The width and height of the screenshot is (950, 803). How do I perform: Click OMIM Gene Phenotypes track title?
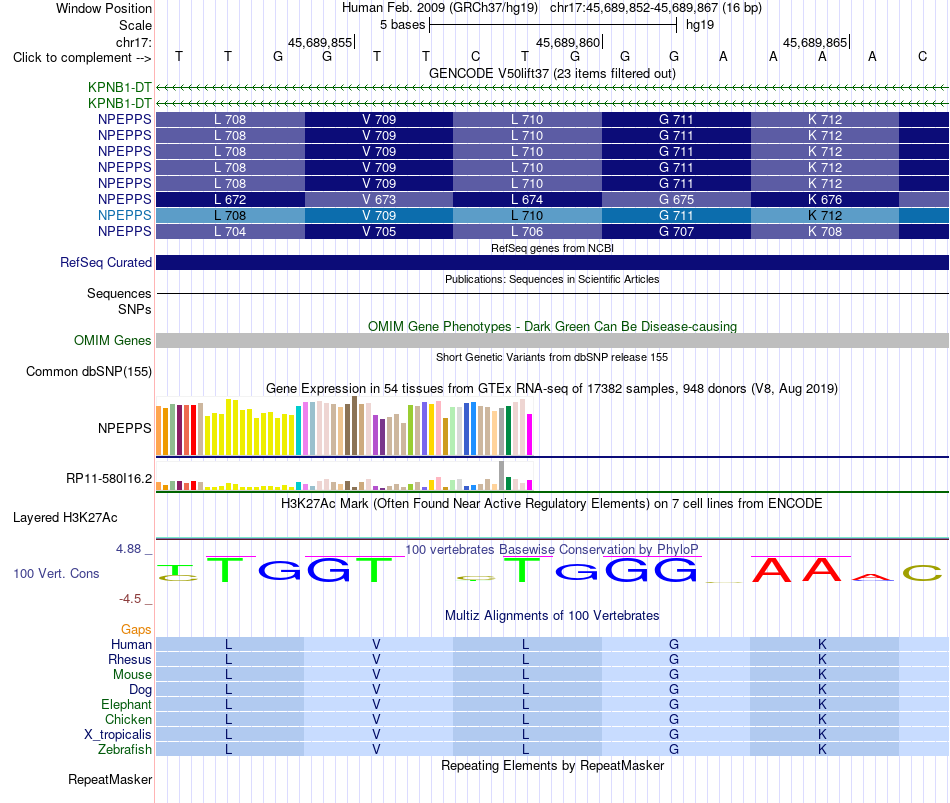point(552,326)
